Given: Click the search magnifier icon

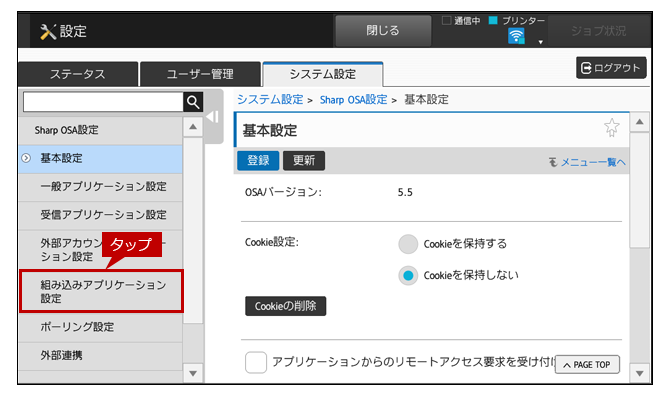Looking at the screenshot, I should (193, 102).
